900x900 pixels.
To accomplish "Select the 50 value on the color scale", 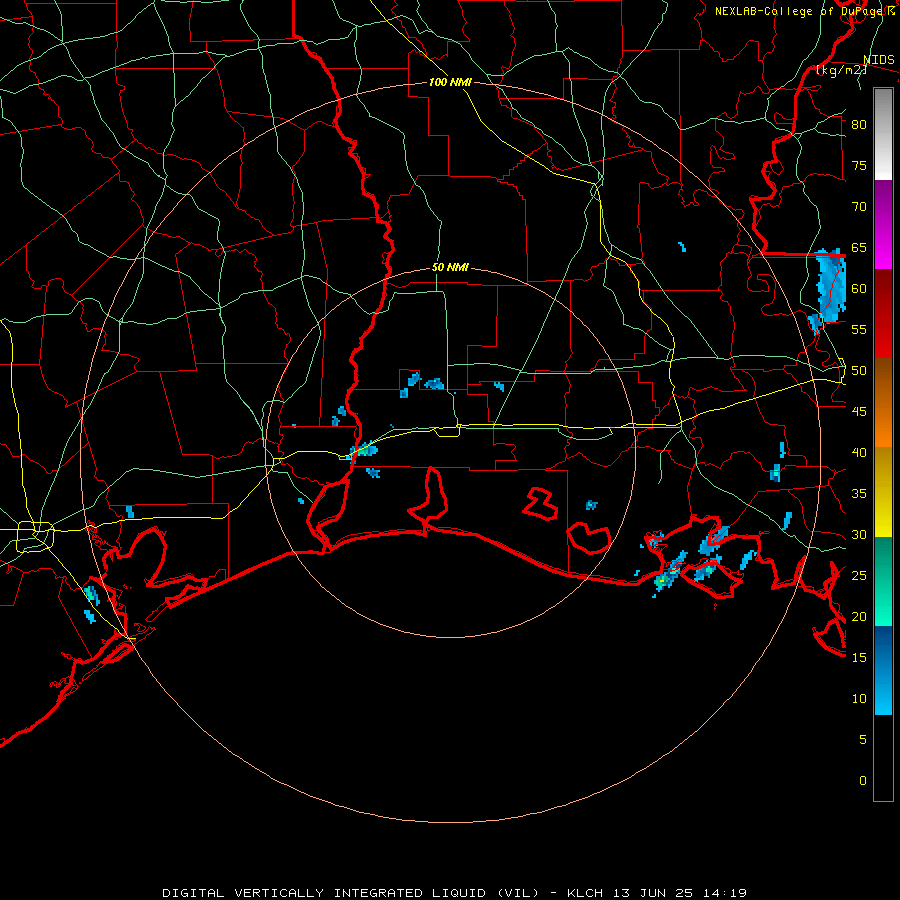I will tap(859, 371).
